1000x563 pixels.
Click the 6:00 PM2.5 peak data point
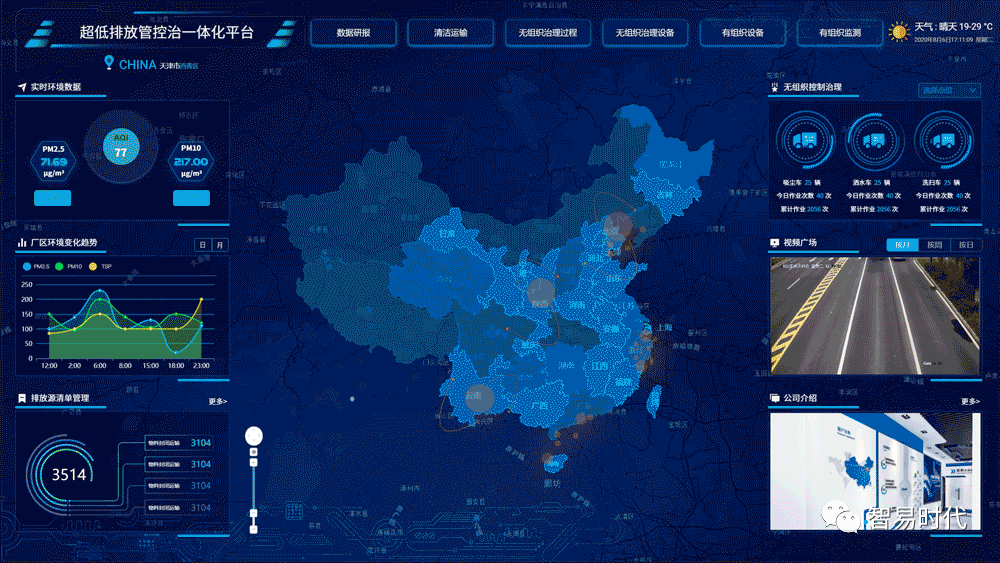(99, 291)
